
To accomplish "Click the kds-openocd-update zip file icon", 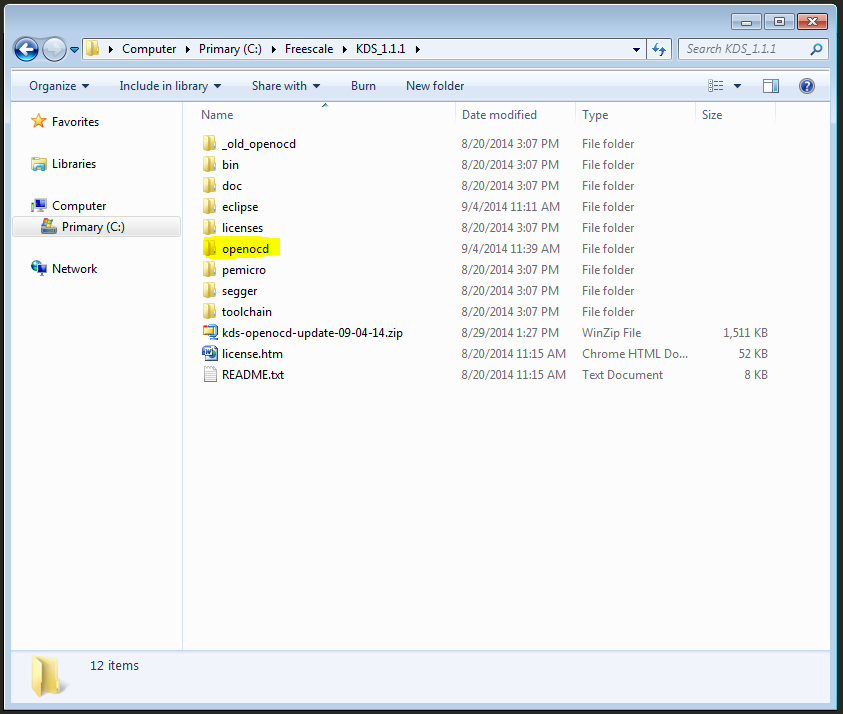I will [210, 332].
